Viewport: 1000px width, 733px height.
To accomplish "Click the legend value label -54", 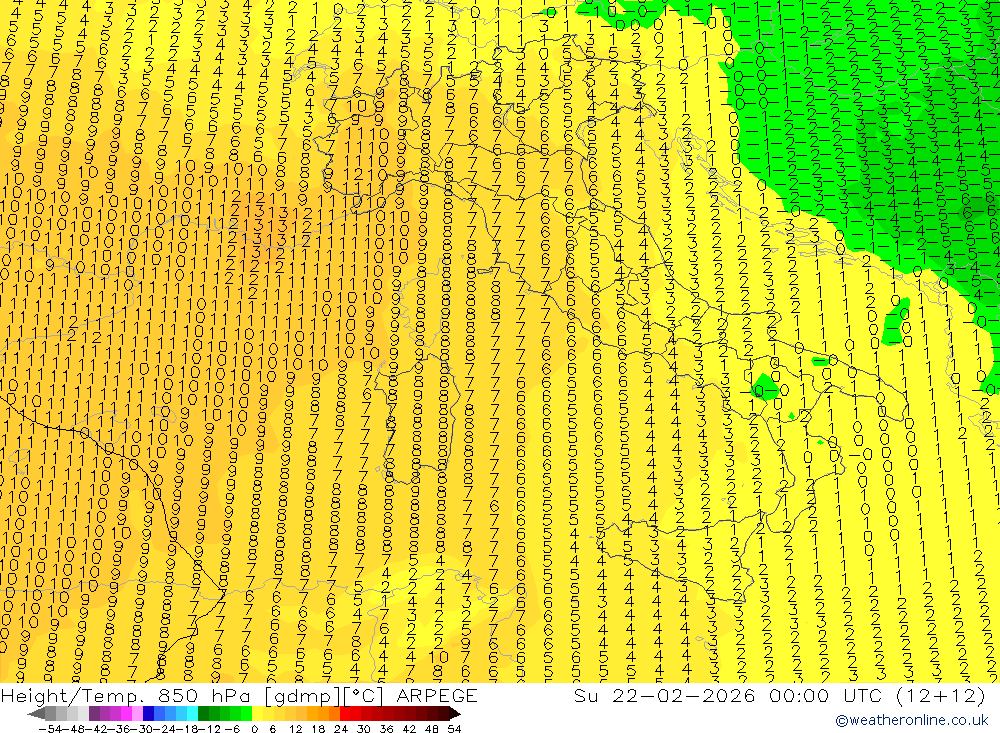I will (50, 729).
